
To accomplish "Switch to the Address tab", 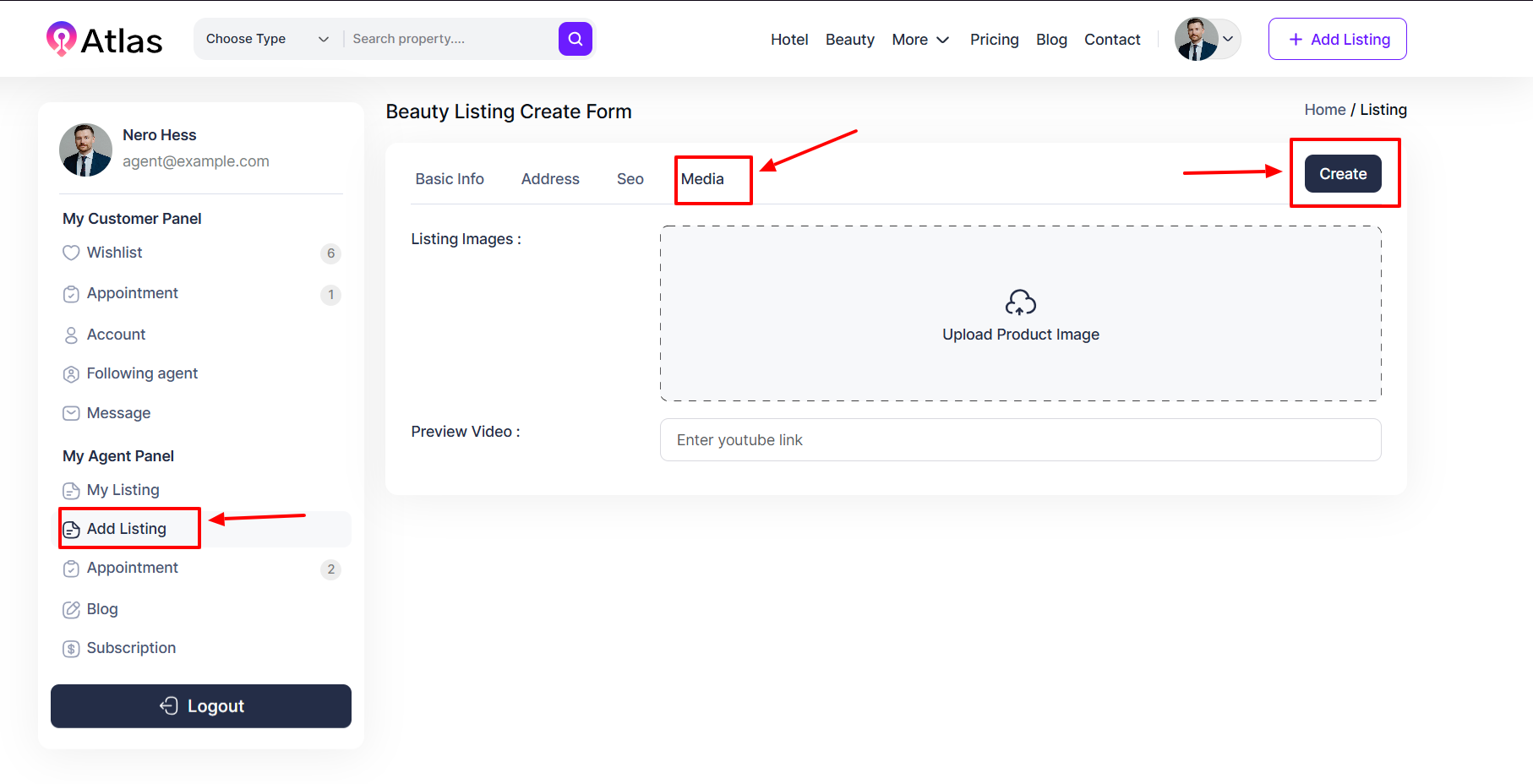I will [550, 179].
